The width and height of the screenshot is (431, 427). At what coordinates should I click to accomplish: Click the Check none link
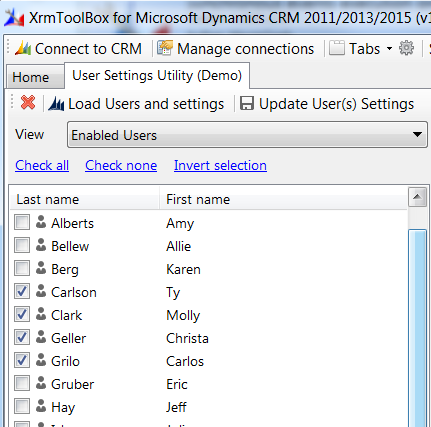(121, 165)
